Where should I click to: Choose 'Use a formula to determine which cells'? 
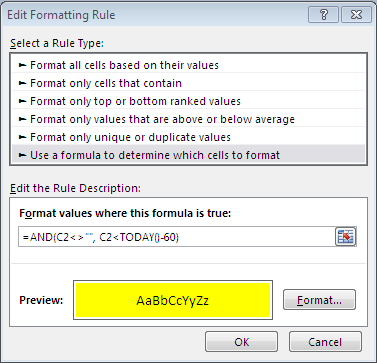[x=189, y=155]
